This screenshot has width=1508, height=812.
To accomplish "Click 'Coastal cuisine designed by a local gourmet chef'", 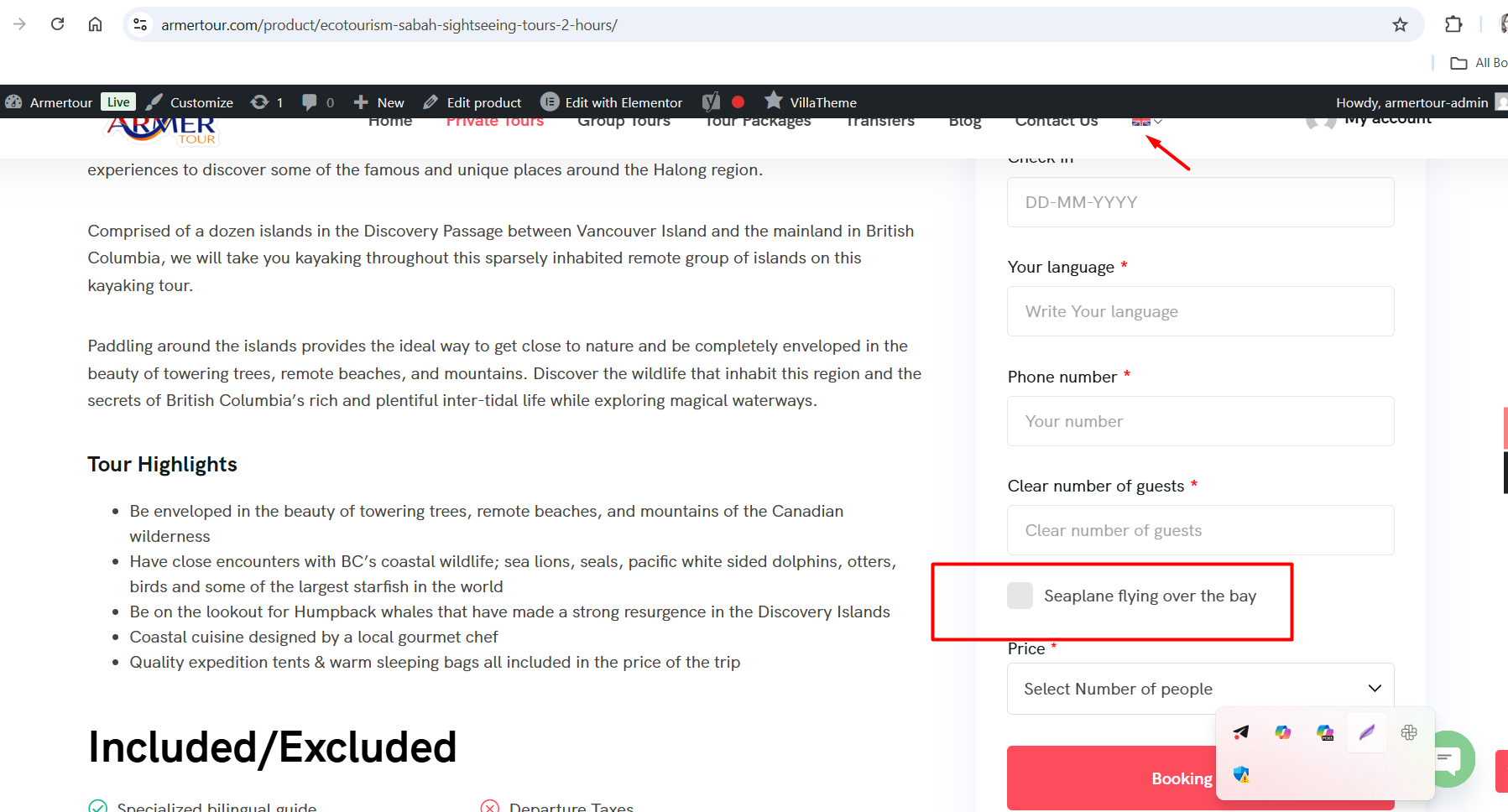I will [314, 637].
